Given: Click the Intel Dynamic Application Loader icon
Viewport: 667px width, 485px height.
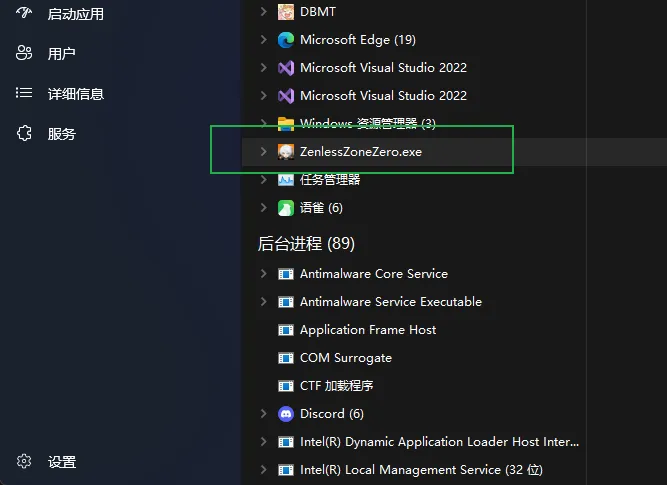Looking at the screenshot, I should [x=285, y=442].
